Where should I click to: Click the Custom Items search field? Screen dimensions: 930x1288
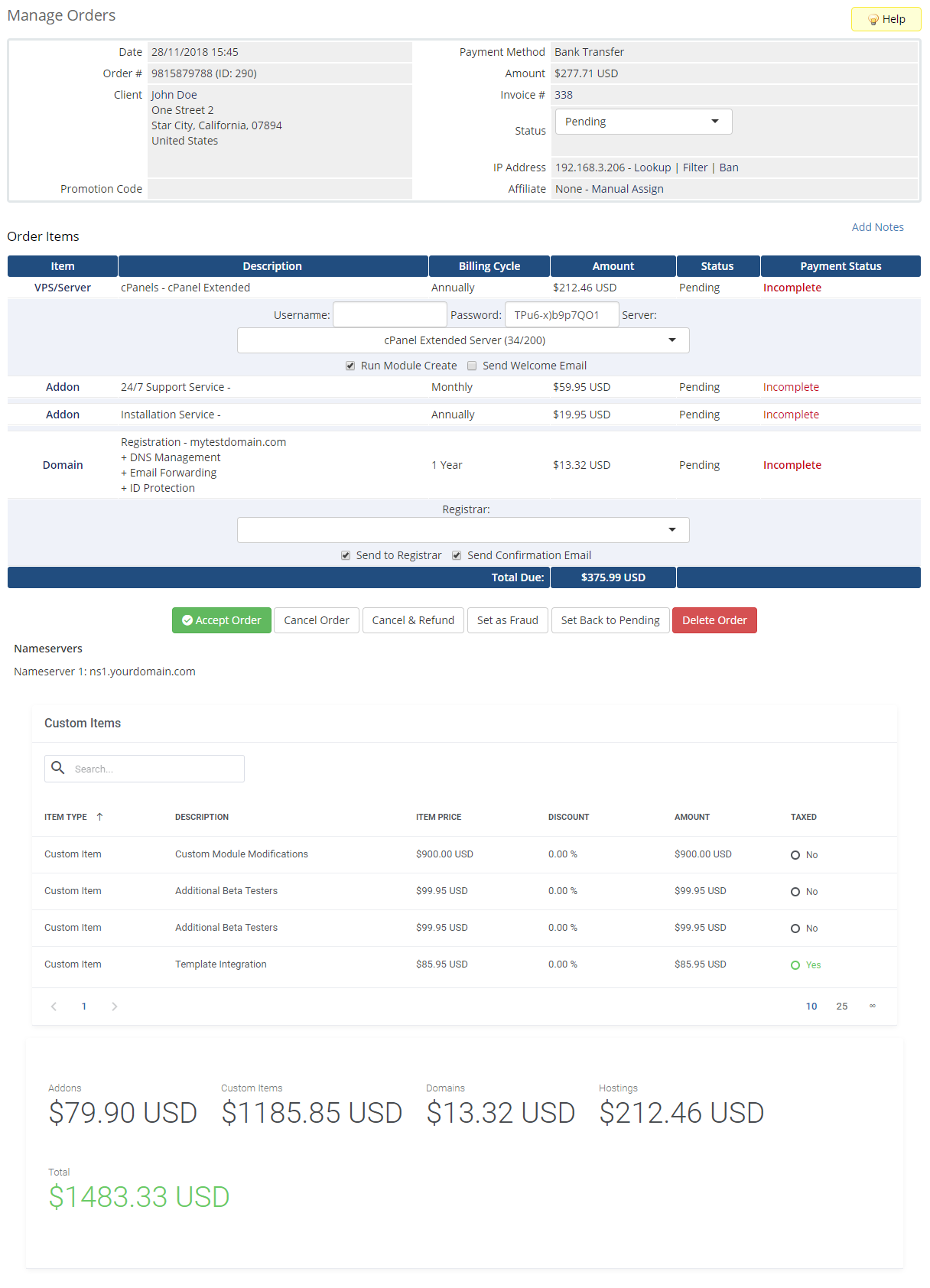pyautogui.click(x=145, y=769)
